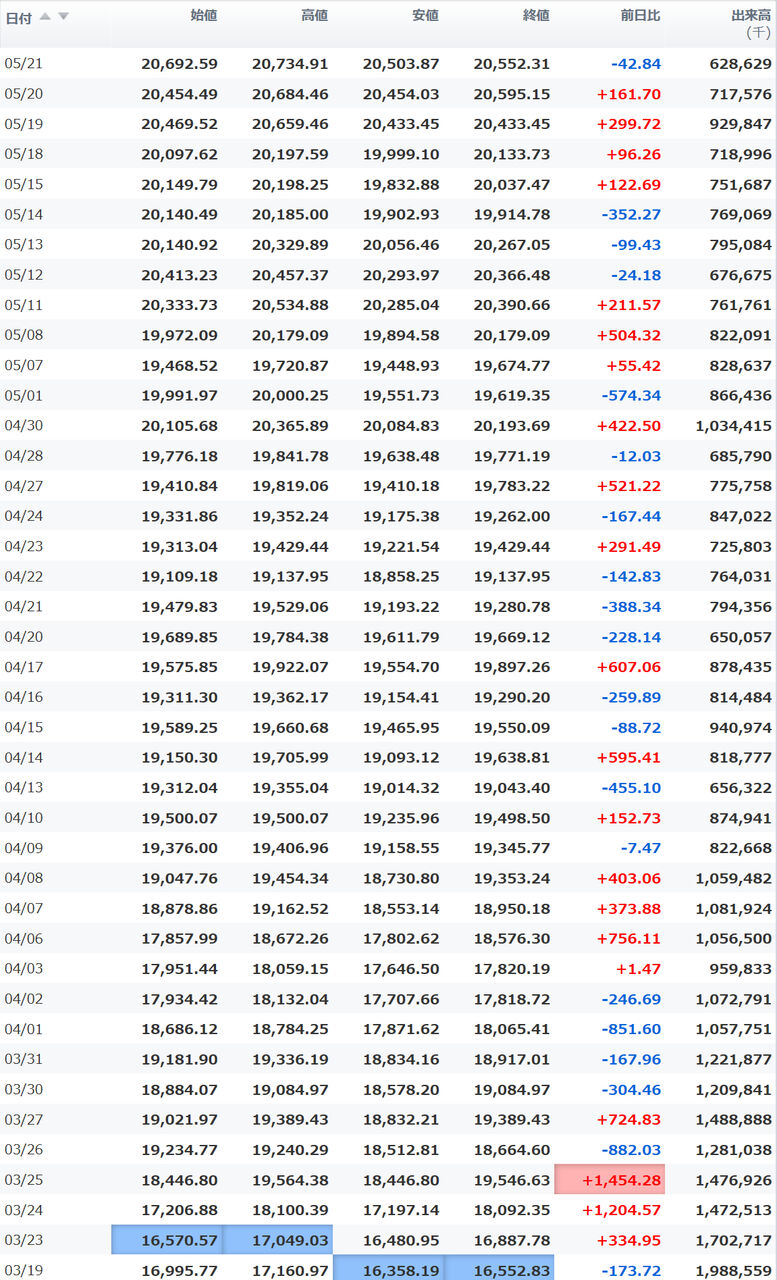Select the low price 18,858.25

(401, 576)
